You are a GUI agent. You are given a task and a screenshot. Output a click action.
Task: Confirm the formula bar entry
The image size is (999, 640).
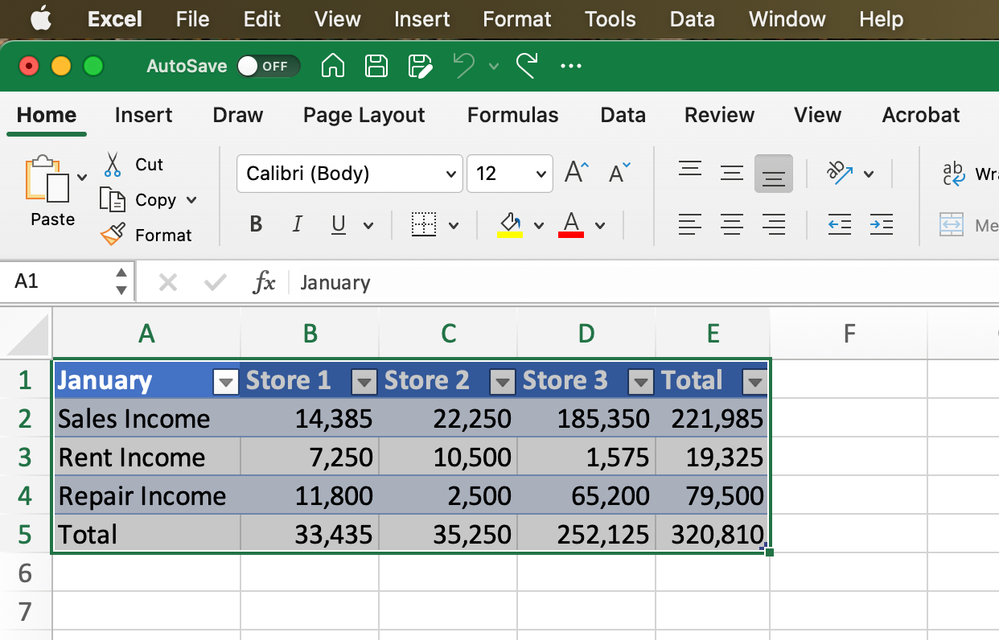pyautogui.click(x=215, y=281)
